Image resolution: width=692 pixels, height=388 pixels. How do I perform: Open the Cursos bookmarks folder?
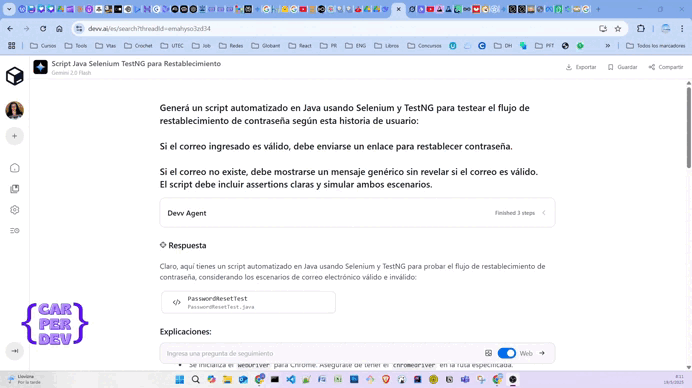pos(43,45)
